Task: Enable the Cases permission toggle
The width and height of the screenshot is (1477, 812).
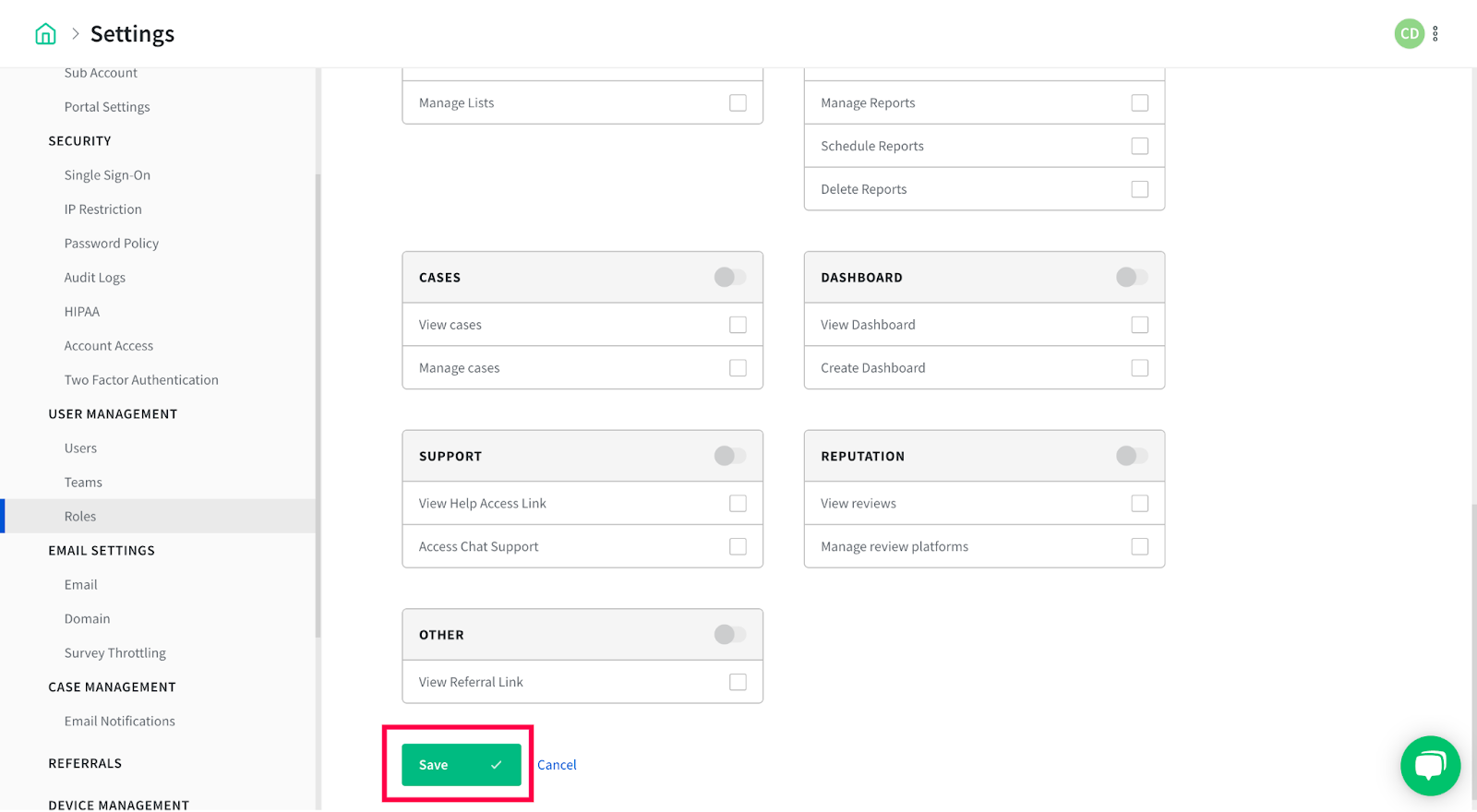Action: point(729,277)
